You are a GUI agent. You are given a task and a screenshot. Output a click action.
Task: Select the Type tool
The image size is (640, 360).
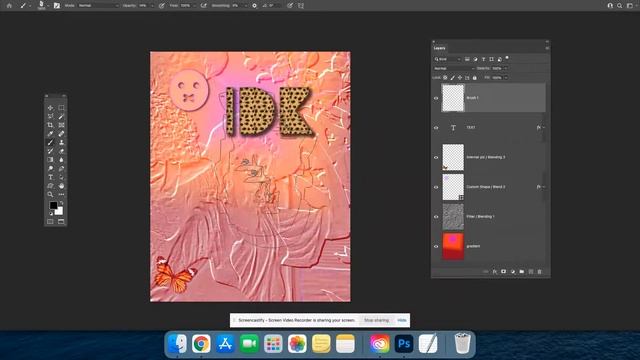50,177
